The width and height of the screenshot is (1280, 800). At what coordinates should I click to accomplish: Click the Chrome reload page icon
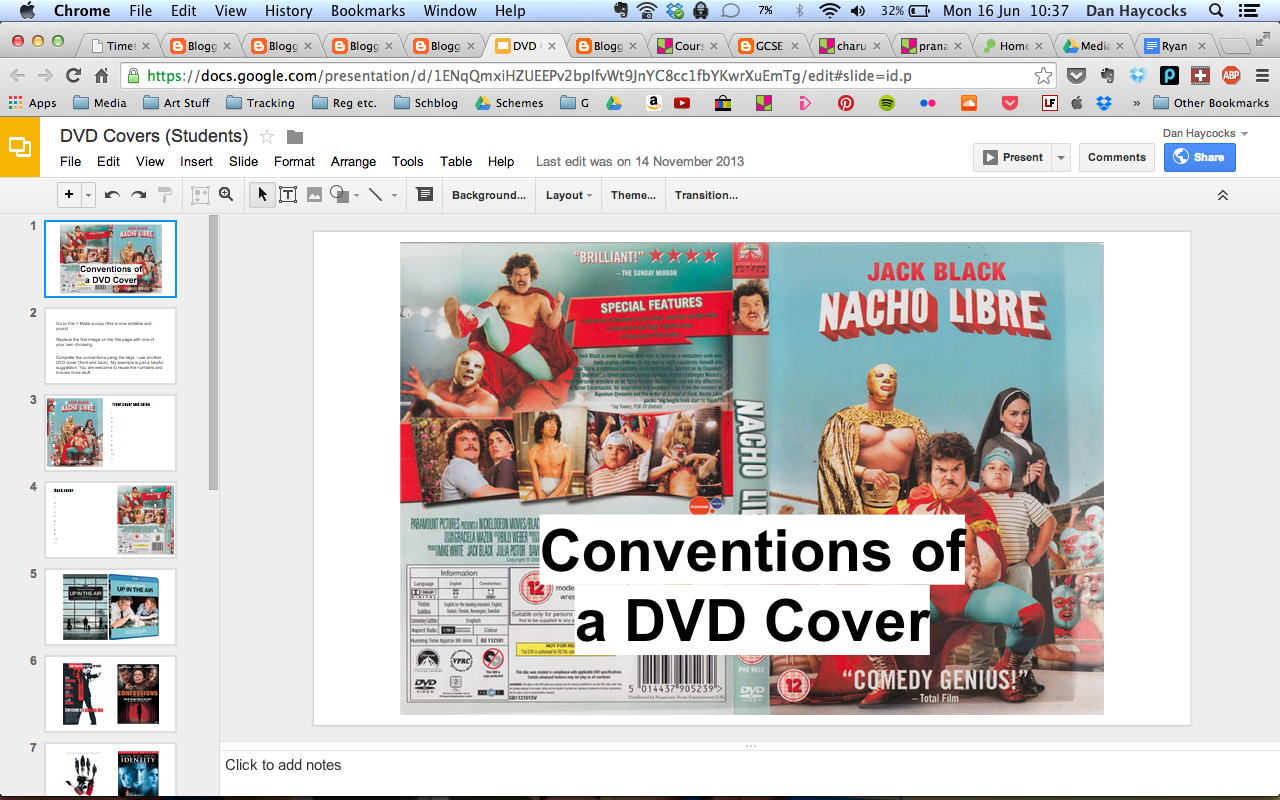(73, 76)
